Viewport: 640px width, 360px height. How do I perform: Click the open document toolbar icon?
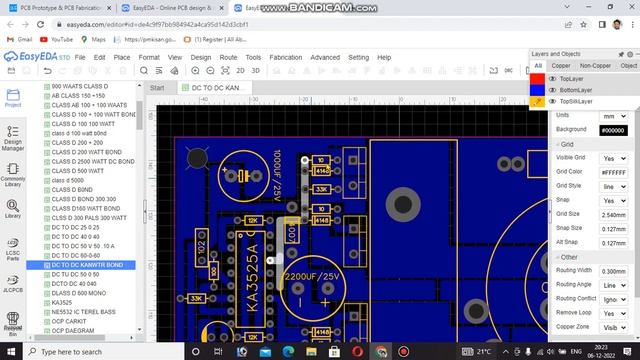point(11,71)
